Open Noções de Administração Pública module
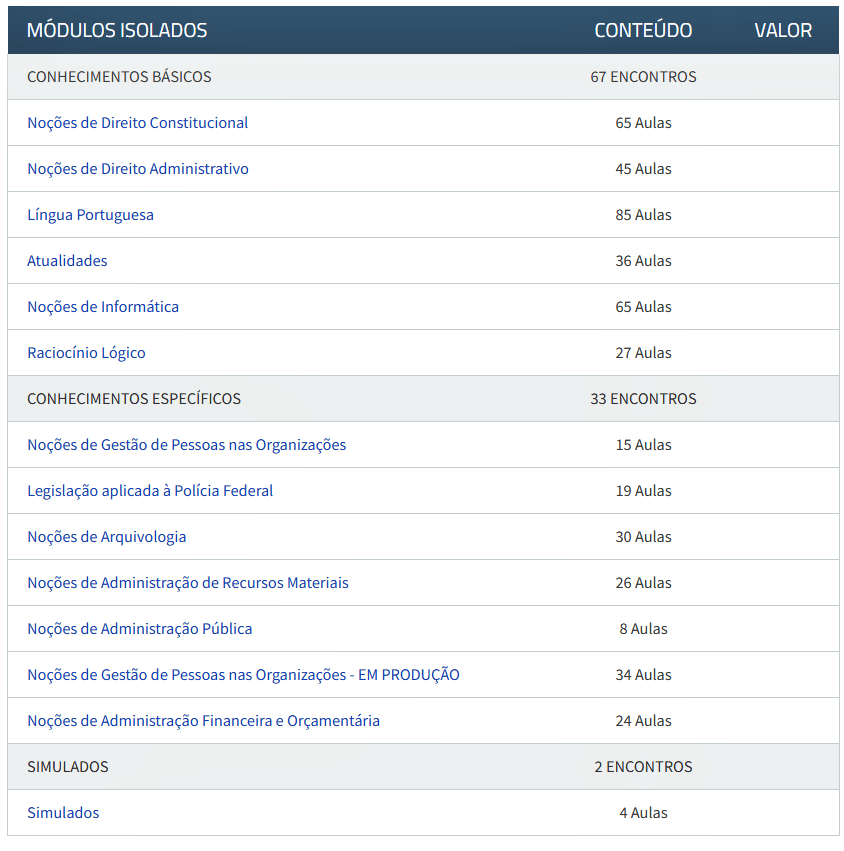The height and width of the screenshot is (851, 844). [139, 629]
